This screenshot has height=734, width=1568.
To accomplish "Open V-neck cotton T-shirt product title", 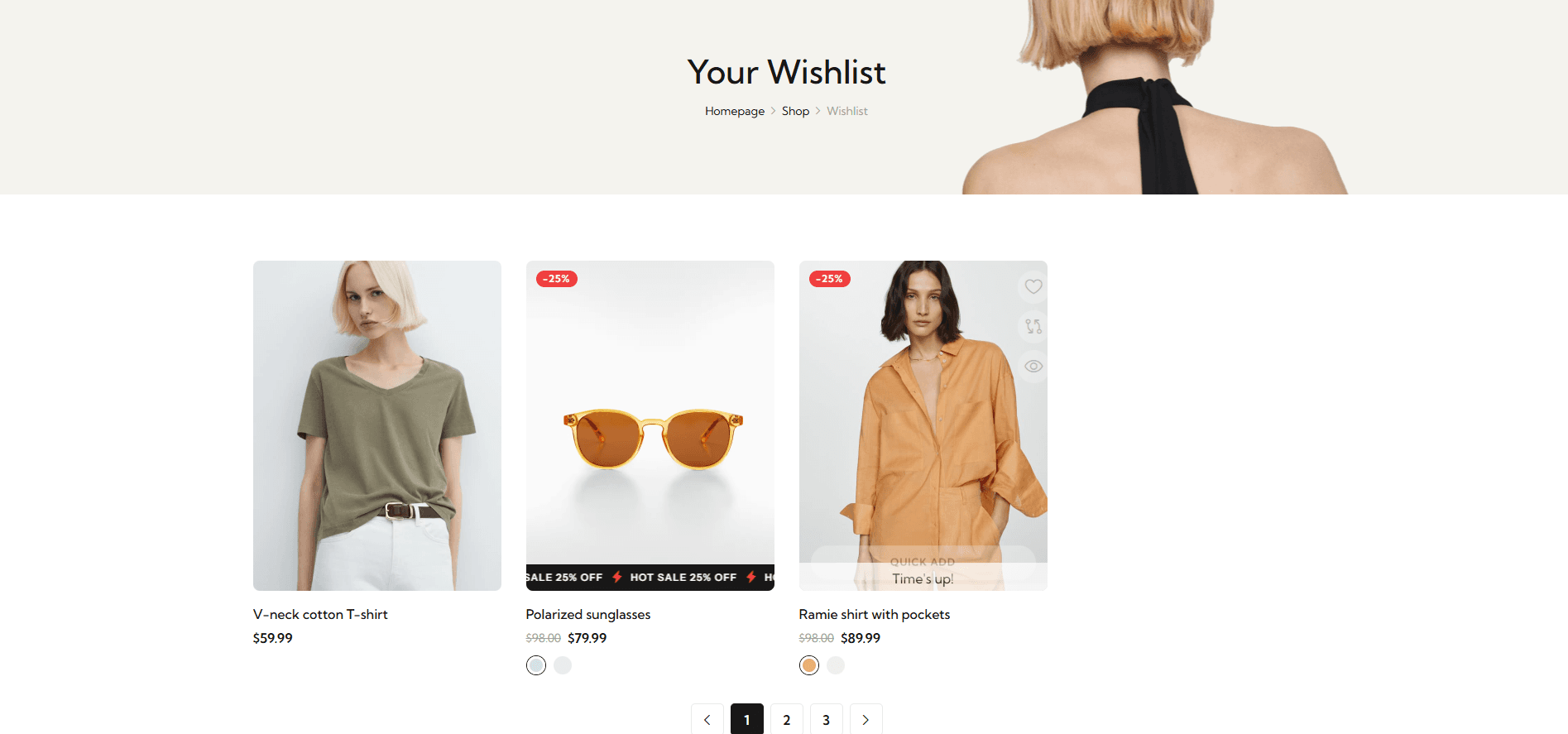I will coord(320,614).
